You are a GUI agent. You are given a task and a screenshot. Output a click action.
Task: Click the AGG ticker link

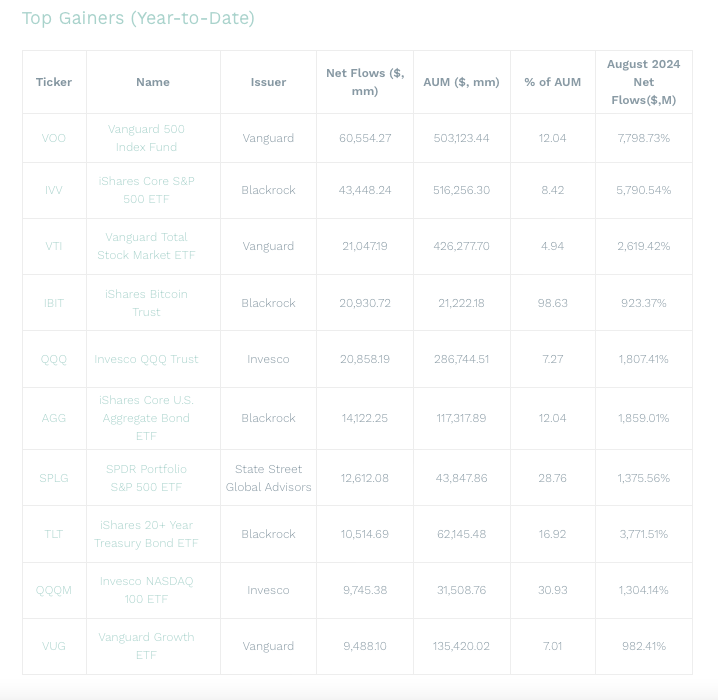point(54,418)
